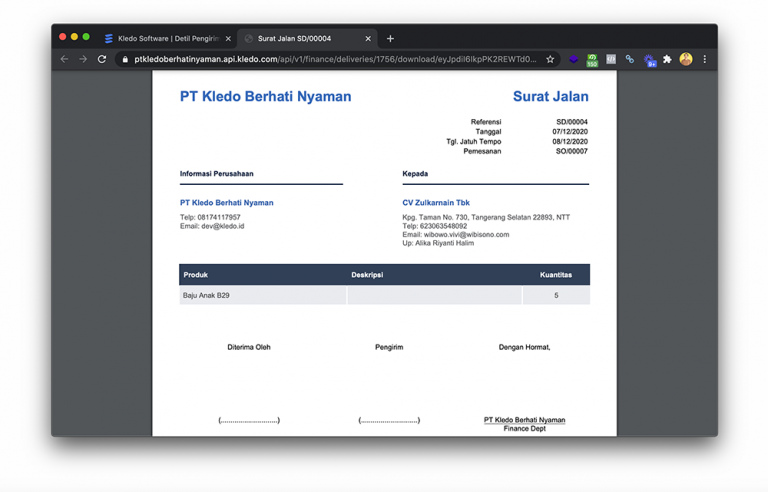Open the purple cube extension icon
This screenshot has height=492, width=768.
click(574, 59)
